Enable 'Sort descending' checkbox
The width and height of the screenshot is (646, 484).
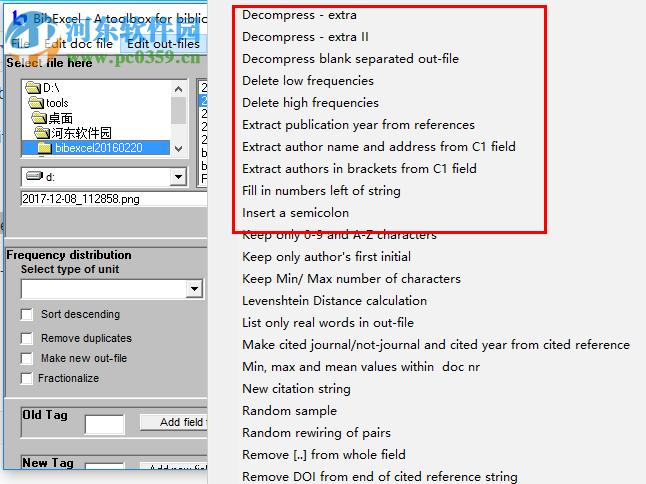pyautogui.click(x=27, y=315)
